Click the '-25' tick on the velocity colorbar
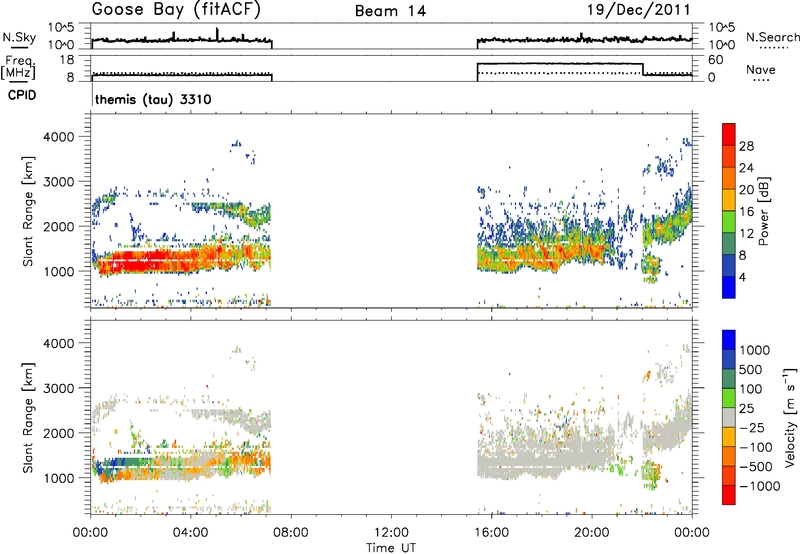The height and width of the screenshot is (554, 800). coord(751,428)
